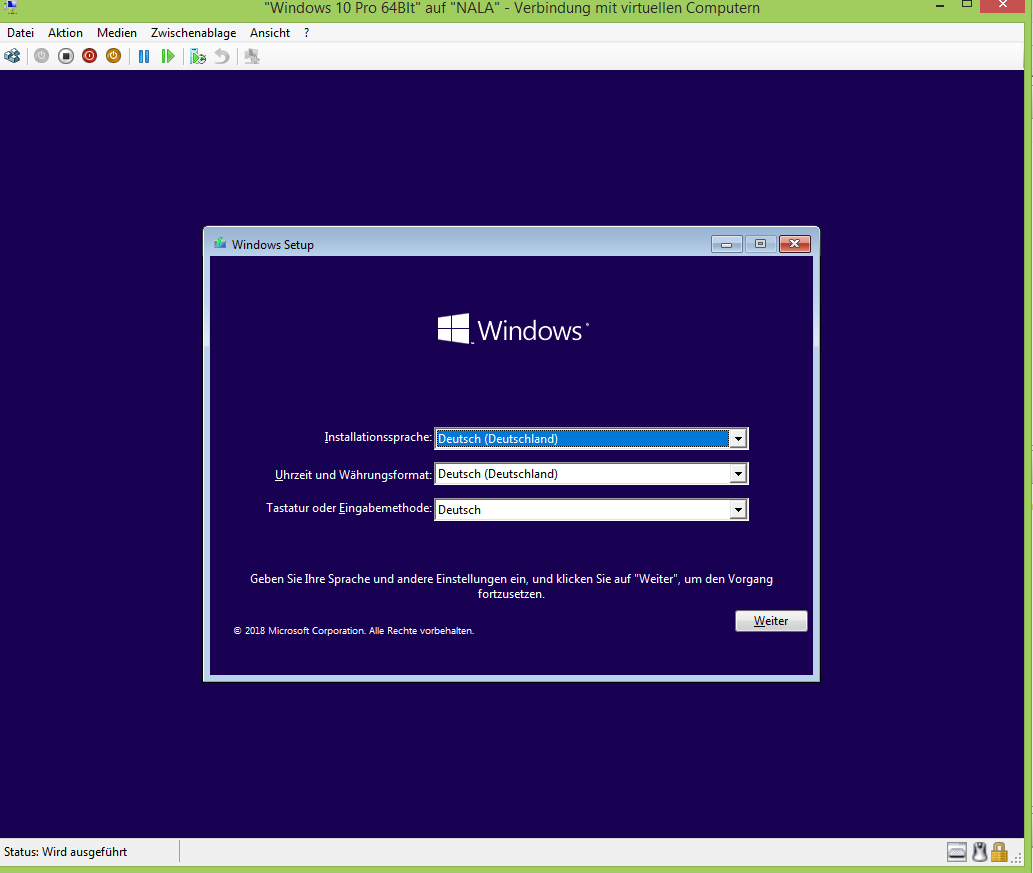This screenshot has height=873, width=1033.
Task: Click the Checkpoint (snapshot) toolbar icon
Action: [x=198, y=56]
